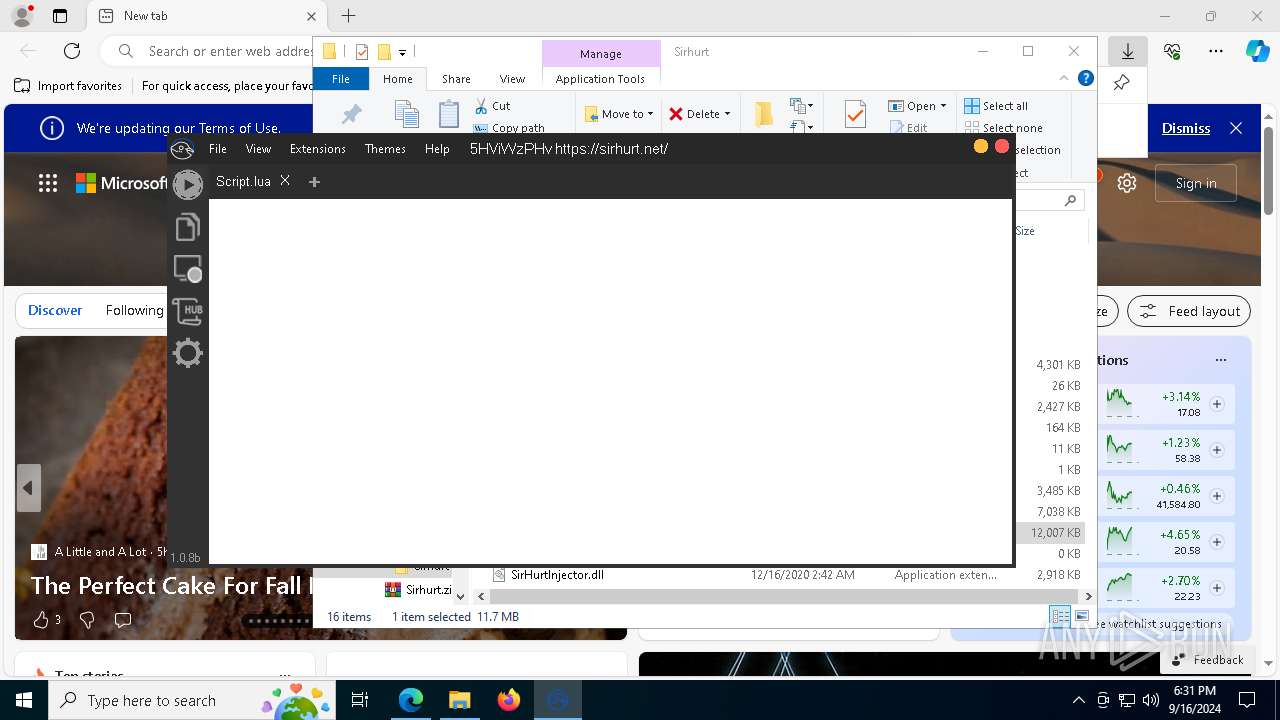Open the Application Tools tab in Explorer
Image resolution: width=1280 pixels, height=720 pixels.
[600, 79]
